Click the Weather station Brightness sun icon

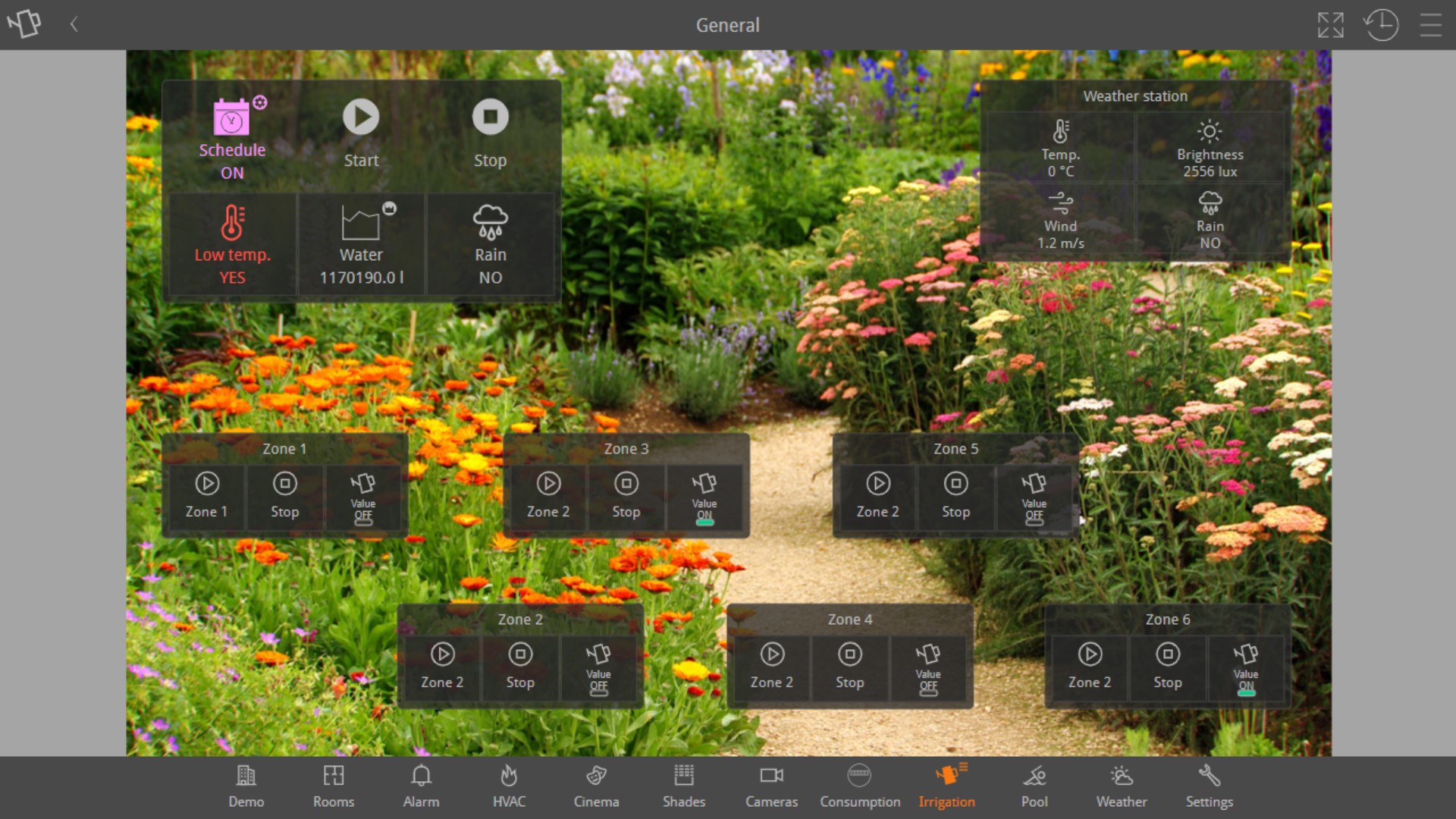pos(1210,132)
